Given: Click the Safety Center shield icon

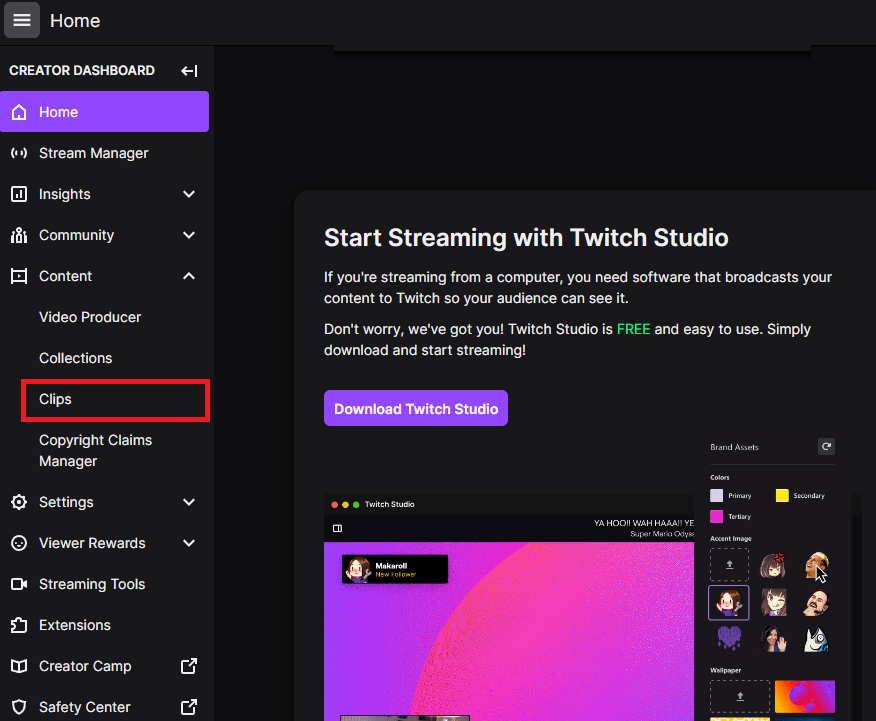Looking at the screenshot, I should click(19, 707).
